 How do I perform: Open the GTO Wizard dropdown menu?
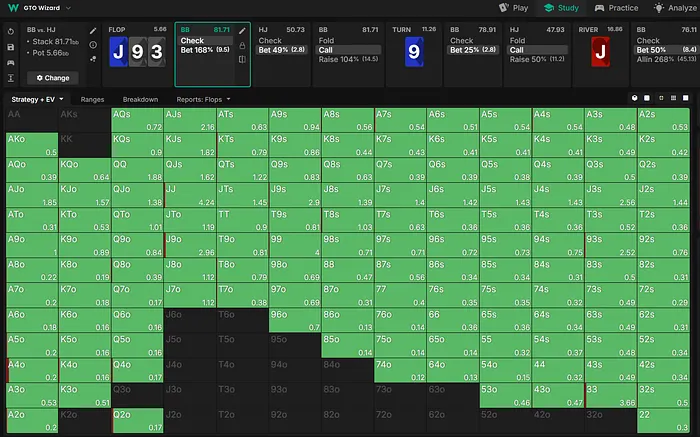point(44,8)
